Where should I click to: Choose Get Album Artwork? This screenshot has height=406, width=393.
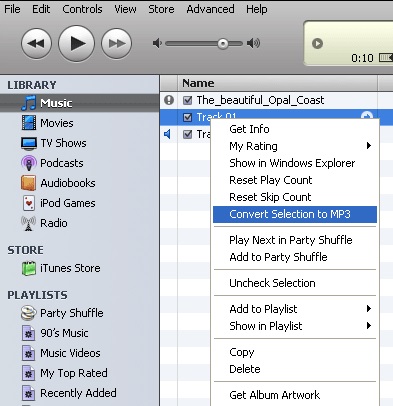295,395
